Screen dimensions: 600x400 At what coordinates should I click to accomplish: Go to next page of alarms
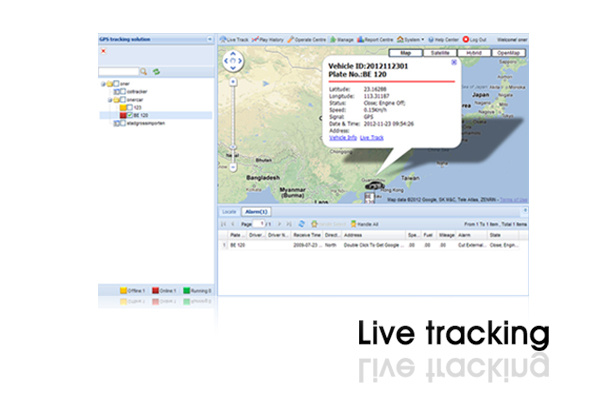click(x=280, y=224)
